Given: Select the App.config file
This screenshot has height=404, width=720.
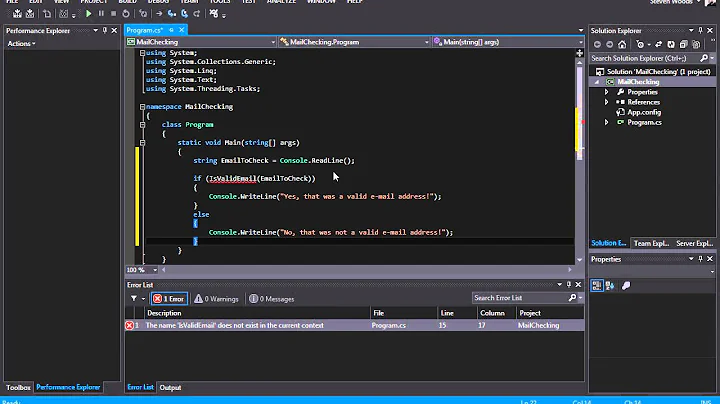Looking at the screenshot, I should click(644, 112).
